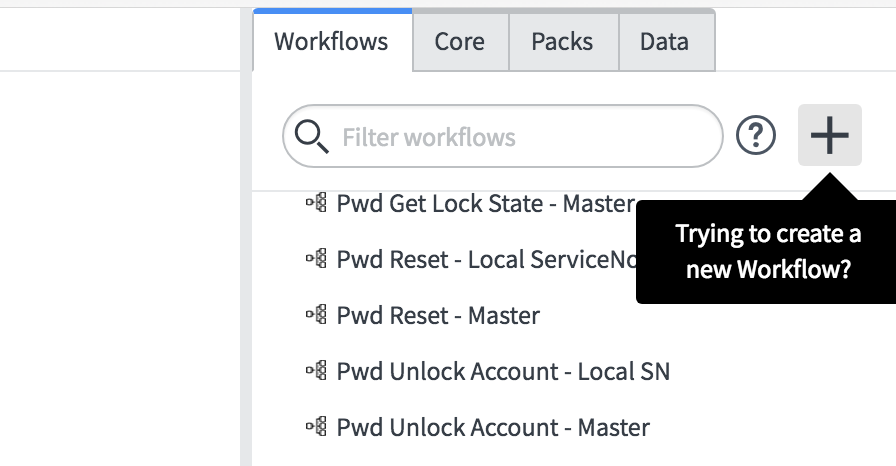Click workflow icon beside Pwd Reset - Master
This screenshot has width=896, height=466.
coord(317,314)
